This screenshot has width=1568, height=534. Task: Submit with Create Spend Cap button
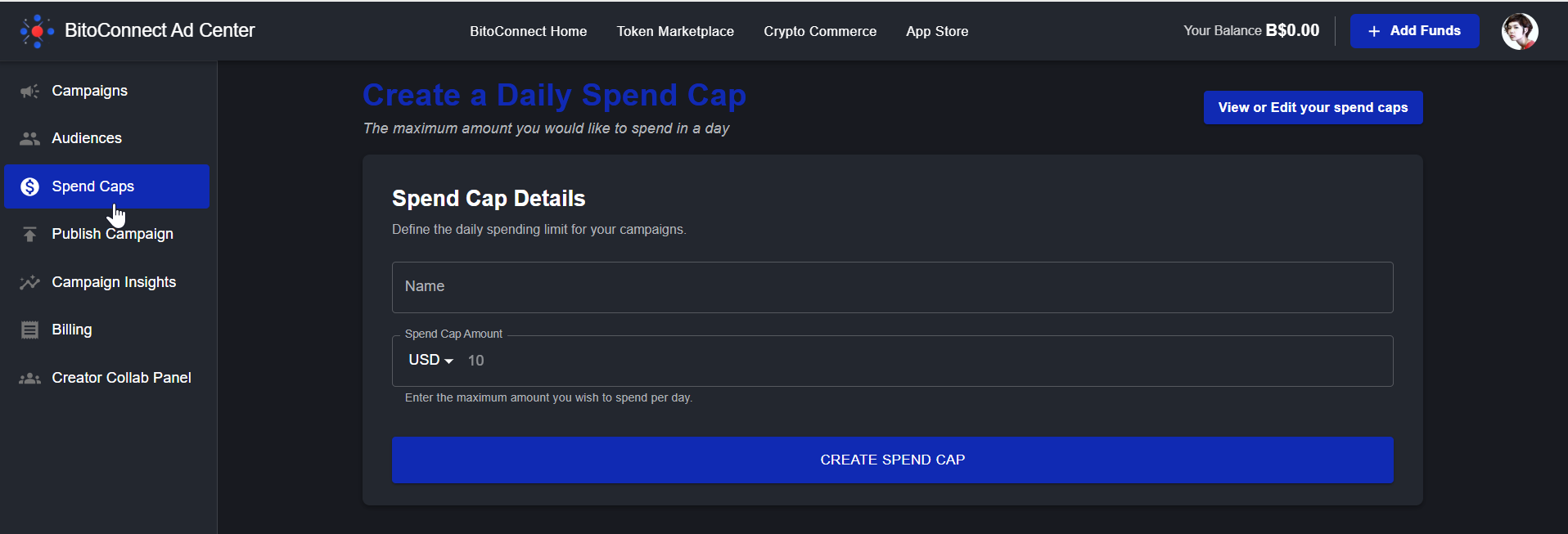(x=892, y=460)
